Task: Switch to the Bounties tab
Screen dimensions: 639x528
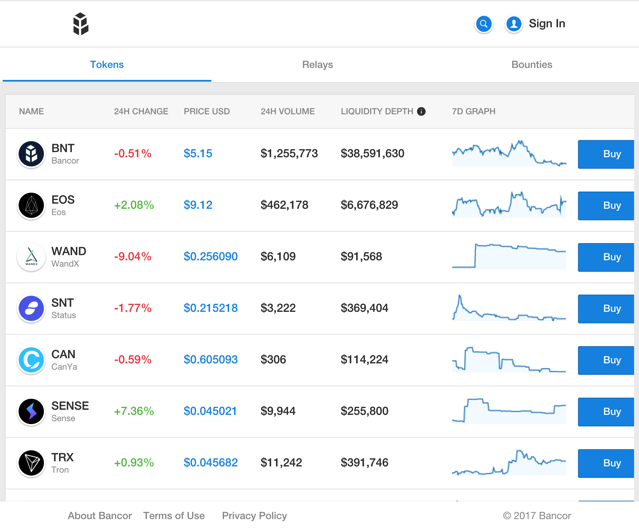Action: click(532, 65)
